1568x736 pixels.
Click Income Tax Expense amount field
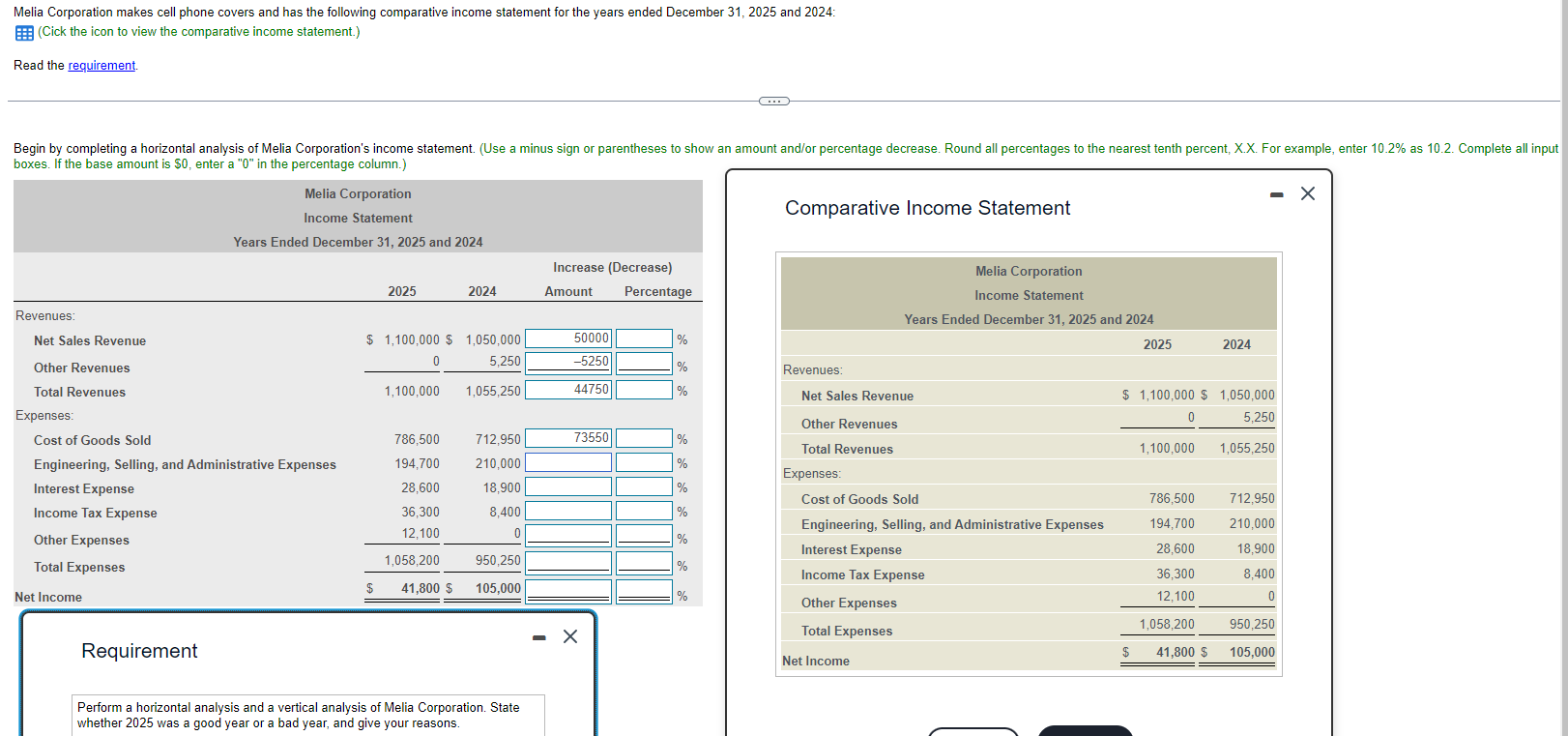tap(568, 511)
